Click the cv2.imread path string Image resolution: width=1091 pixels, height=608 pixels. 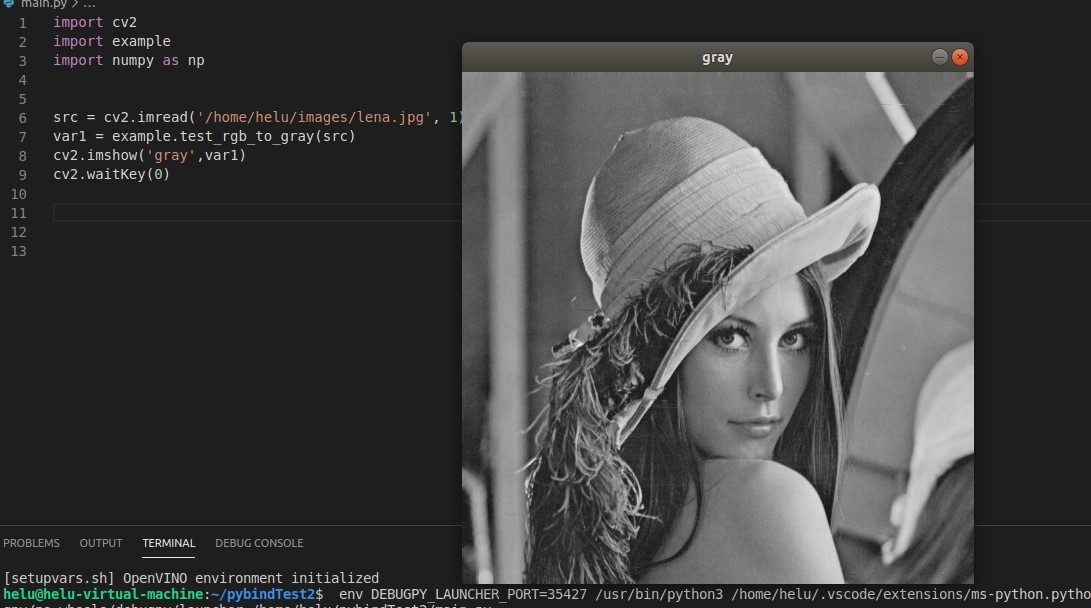(314, 117)
